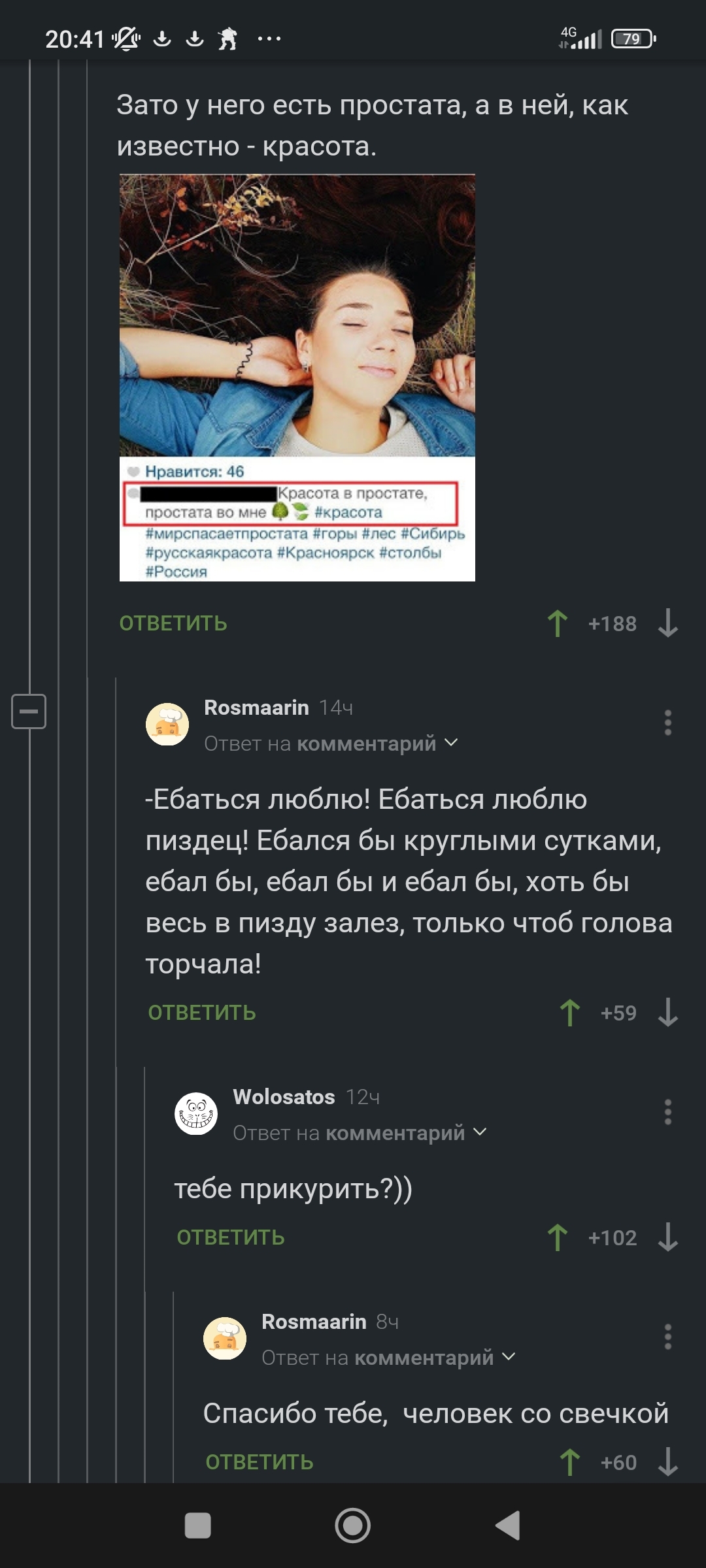Upvote the comment rated +188
This screenshot has width=706, height=1568.
point(557,623)
